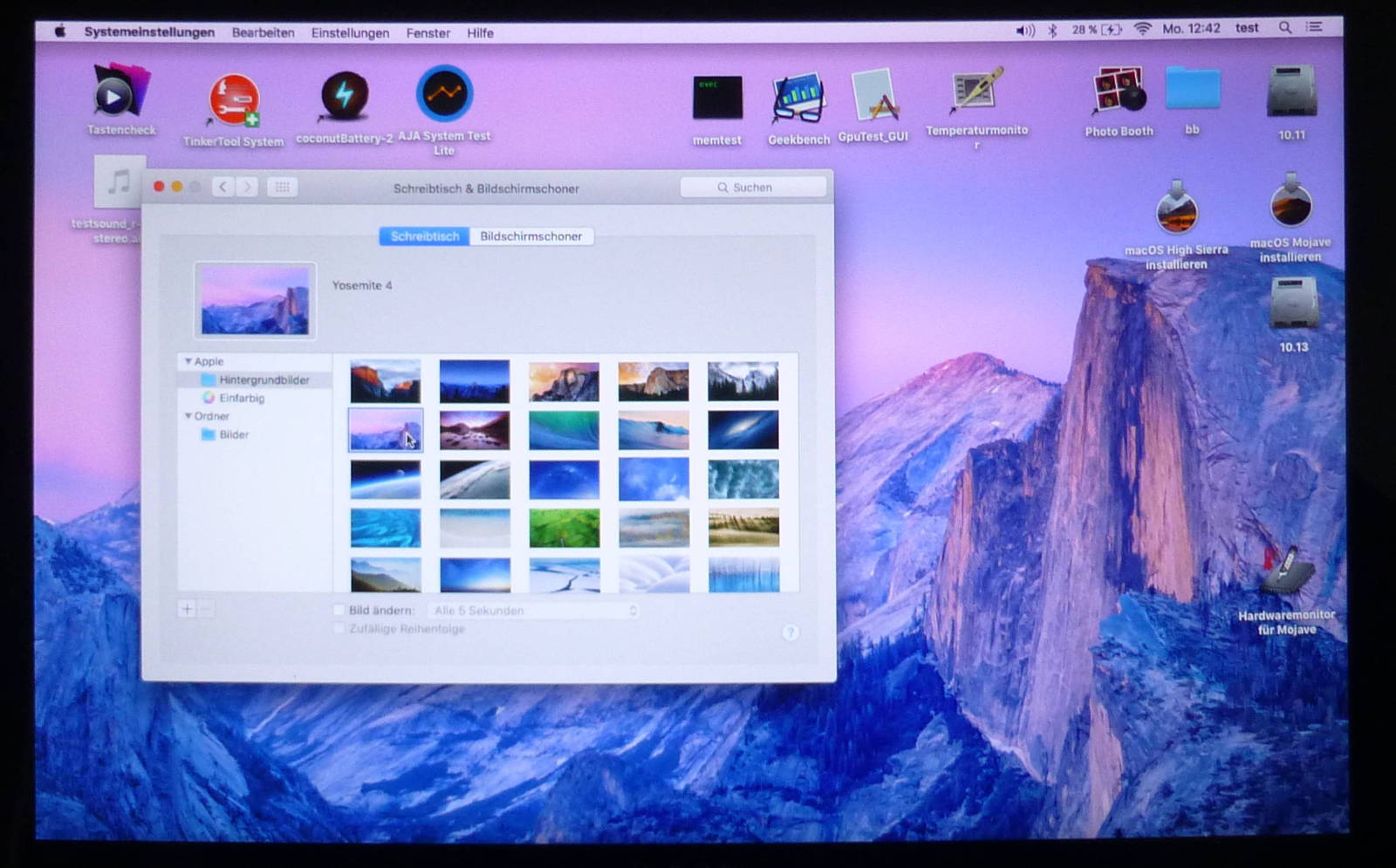Screen dimensions: 1396x868
Task: Click the plus button to add folder
Action: (x=187, y=610)
